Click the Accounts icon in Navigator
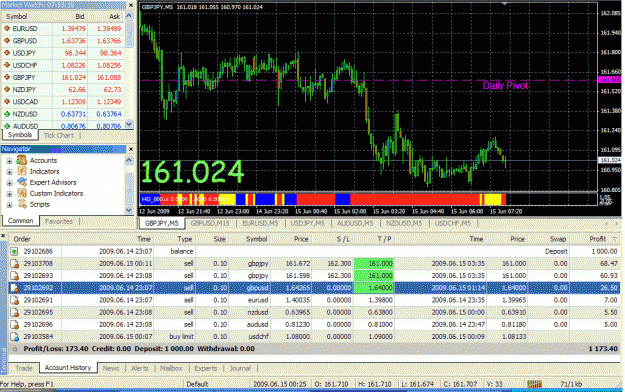 point(22,160)
